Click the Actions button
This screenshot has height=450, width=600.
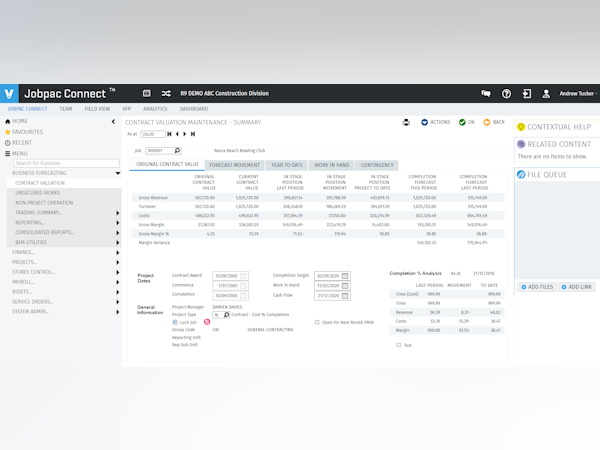[x=435, y=122]
